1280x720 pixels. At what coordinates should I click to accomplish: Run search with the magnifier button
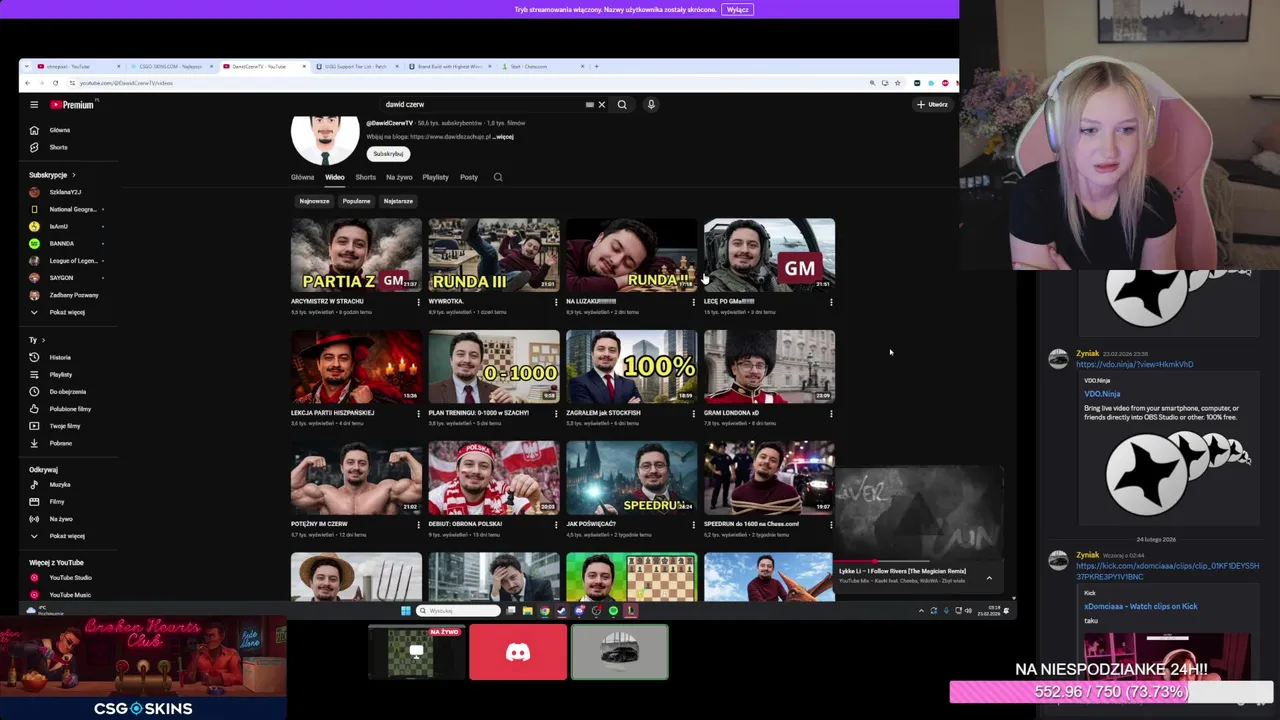click(x=622, y=104)
